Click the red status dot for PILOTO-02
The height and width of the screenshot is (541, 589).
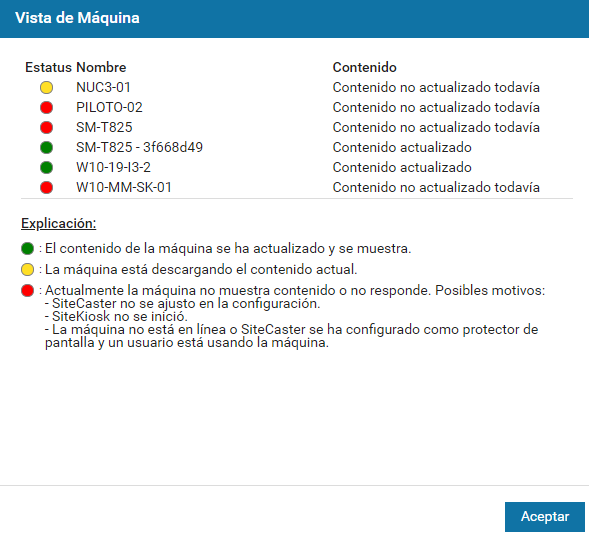46,107
